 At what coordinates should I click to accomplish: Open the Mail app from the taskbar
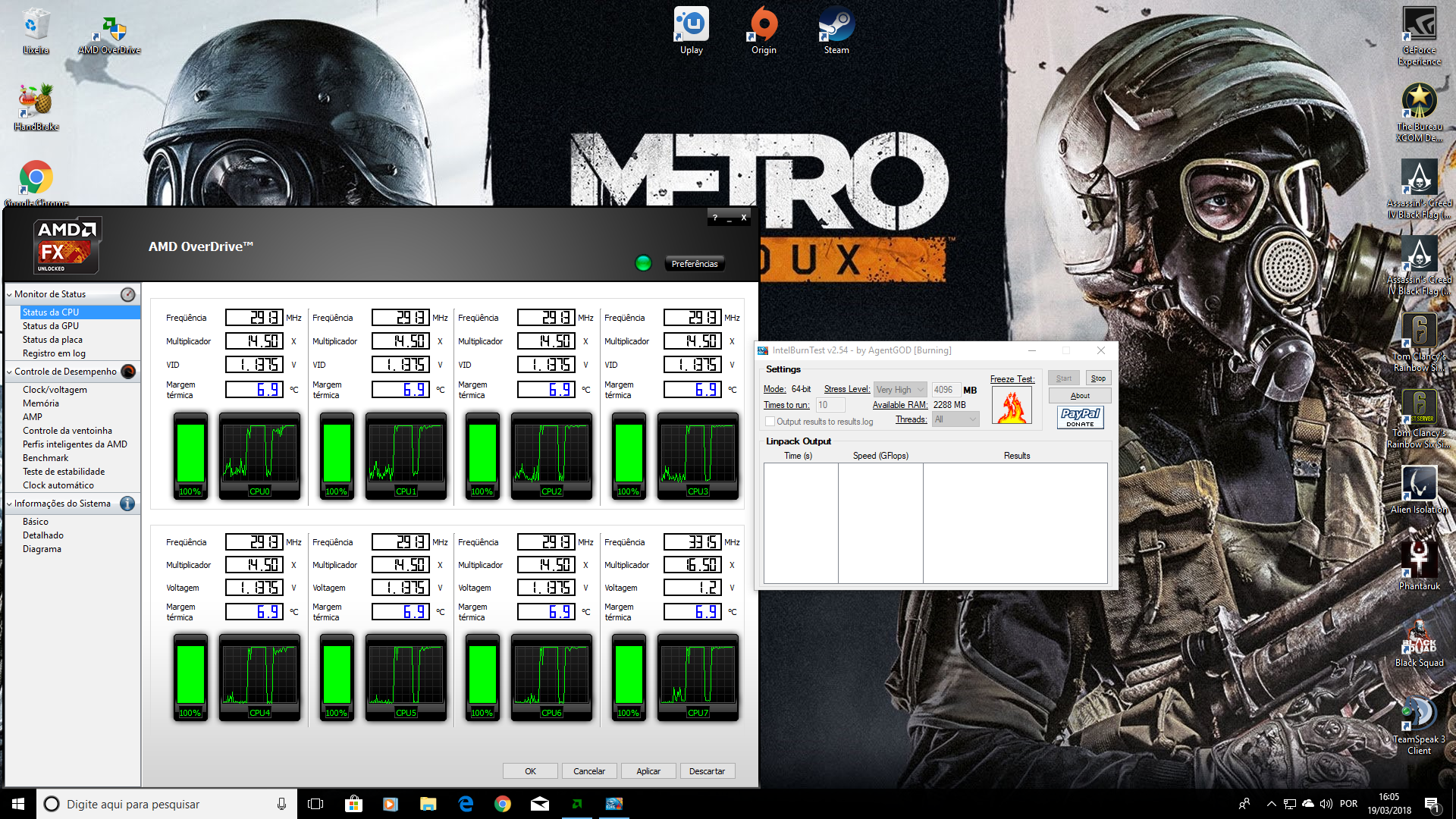pos(540,804)
